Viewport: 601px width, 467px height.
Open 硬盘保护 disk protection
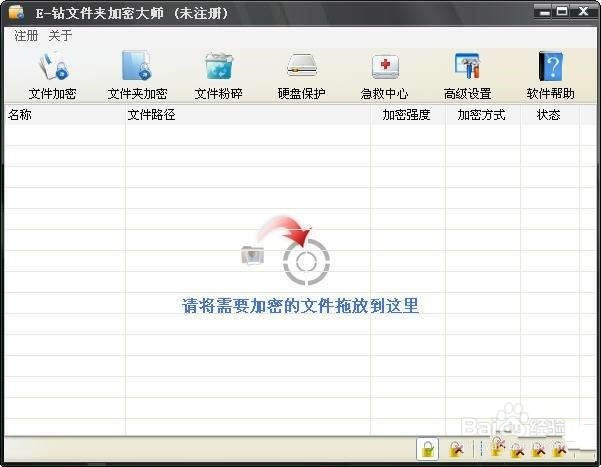pyautogui.click(x=302, y=76)
